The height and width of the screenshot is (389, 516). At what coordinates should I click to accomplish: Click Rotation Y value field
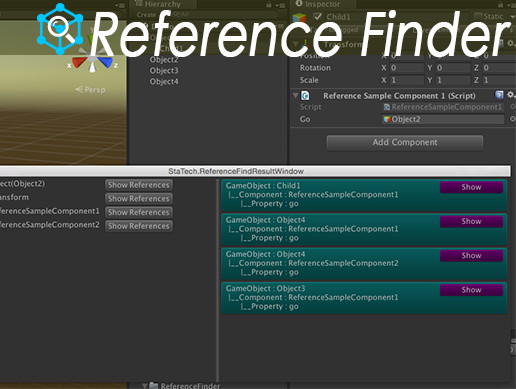pyautogui.click(x=453, y=68)
